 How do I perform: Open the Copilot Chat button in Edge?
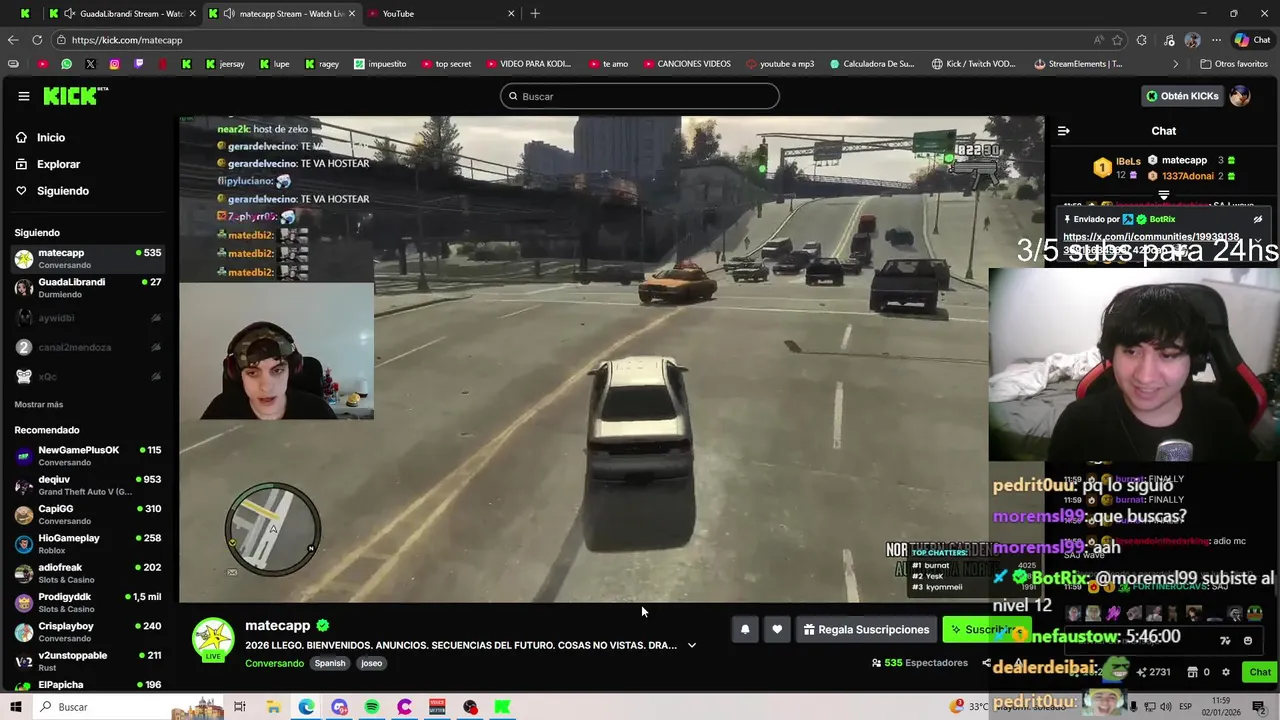(1253, 40)
